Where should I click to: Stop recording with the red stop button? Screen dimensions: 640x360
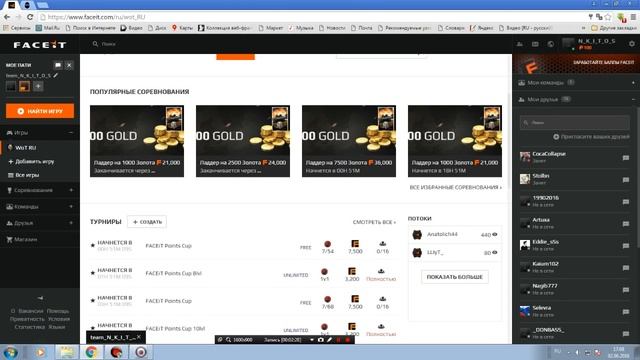coord(348,340)
